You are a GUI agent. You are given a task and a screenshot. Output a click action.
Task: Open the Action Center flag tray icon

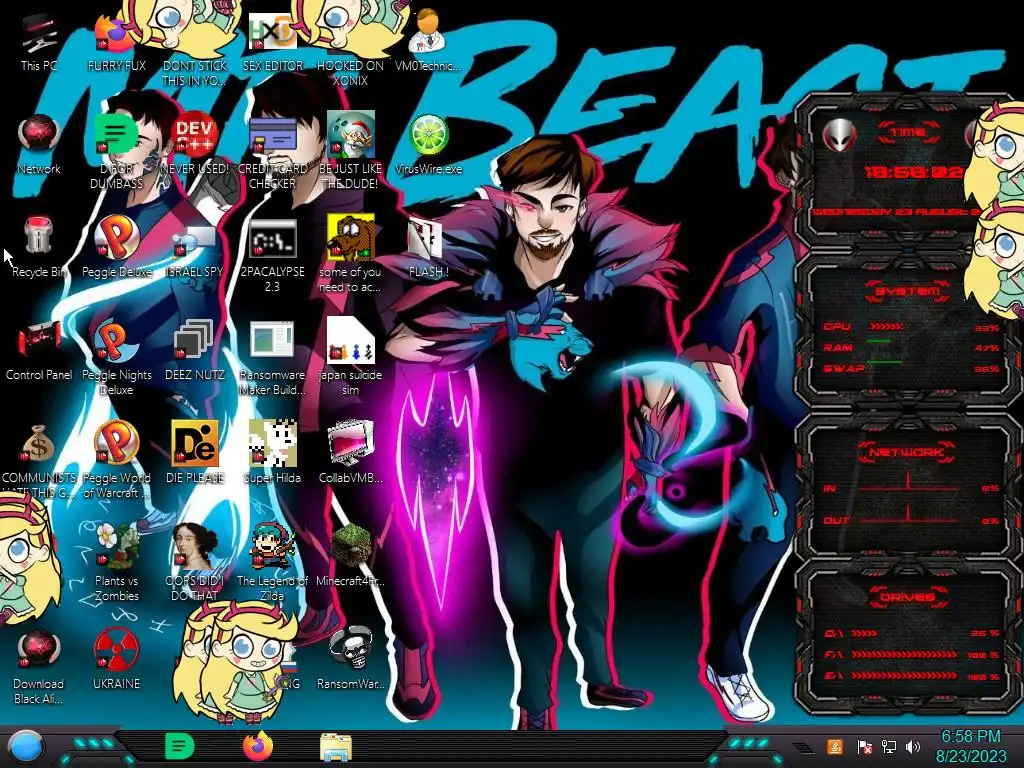pos(864,747)
